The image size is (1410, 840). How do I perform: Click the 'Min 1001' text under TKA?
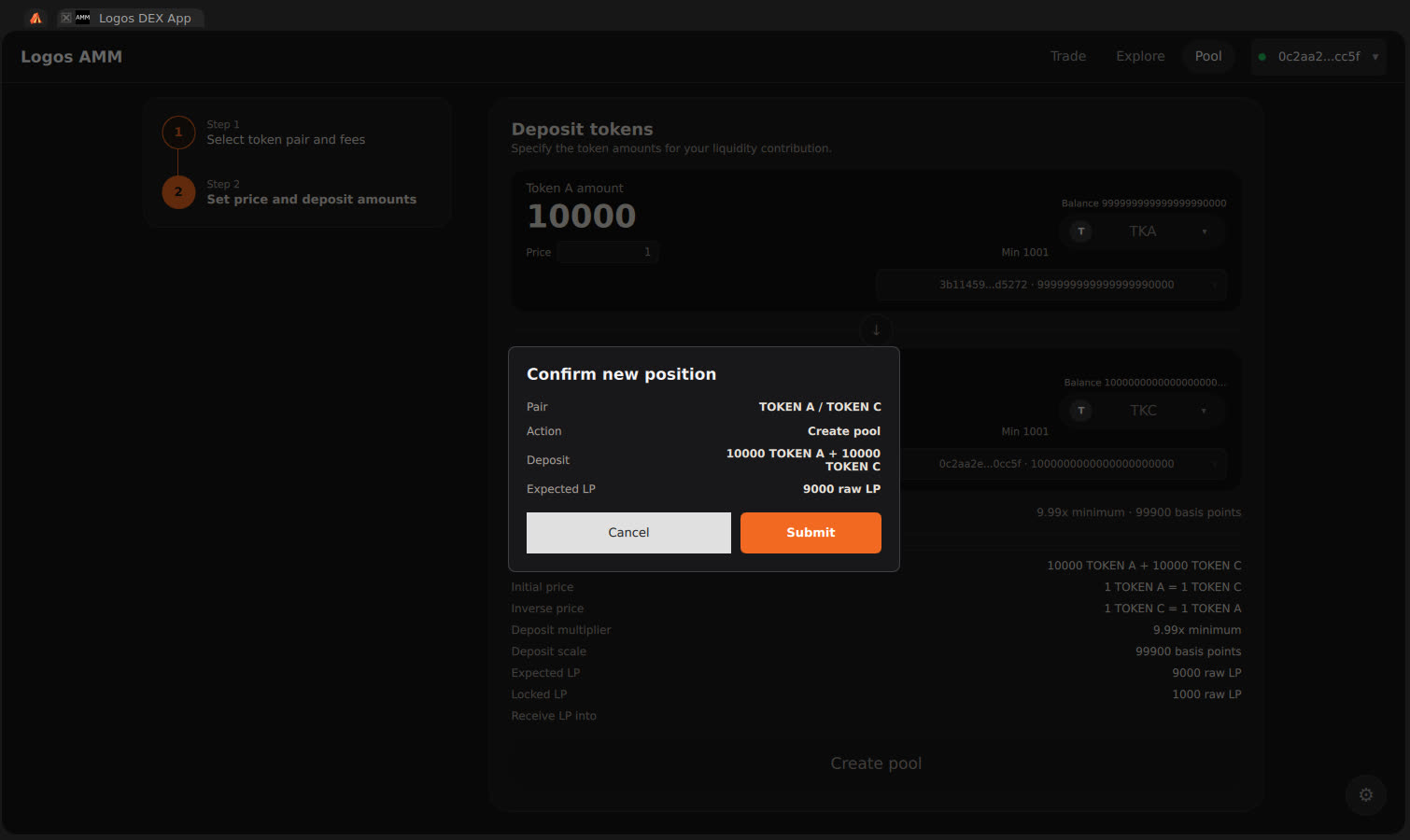tap(1025, 252)
